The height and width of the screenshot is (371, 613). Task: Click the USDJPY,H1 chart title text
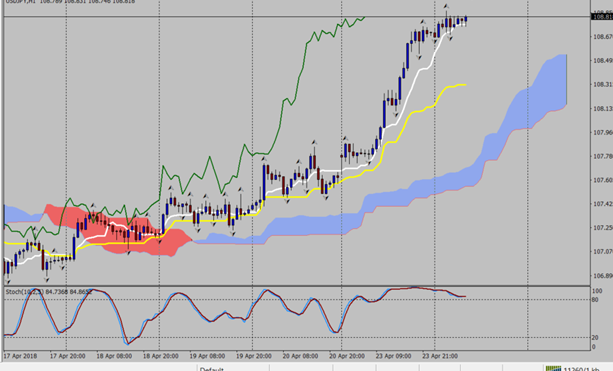point(22,2)
